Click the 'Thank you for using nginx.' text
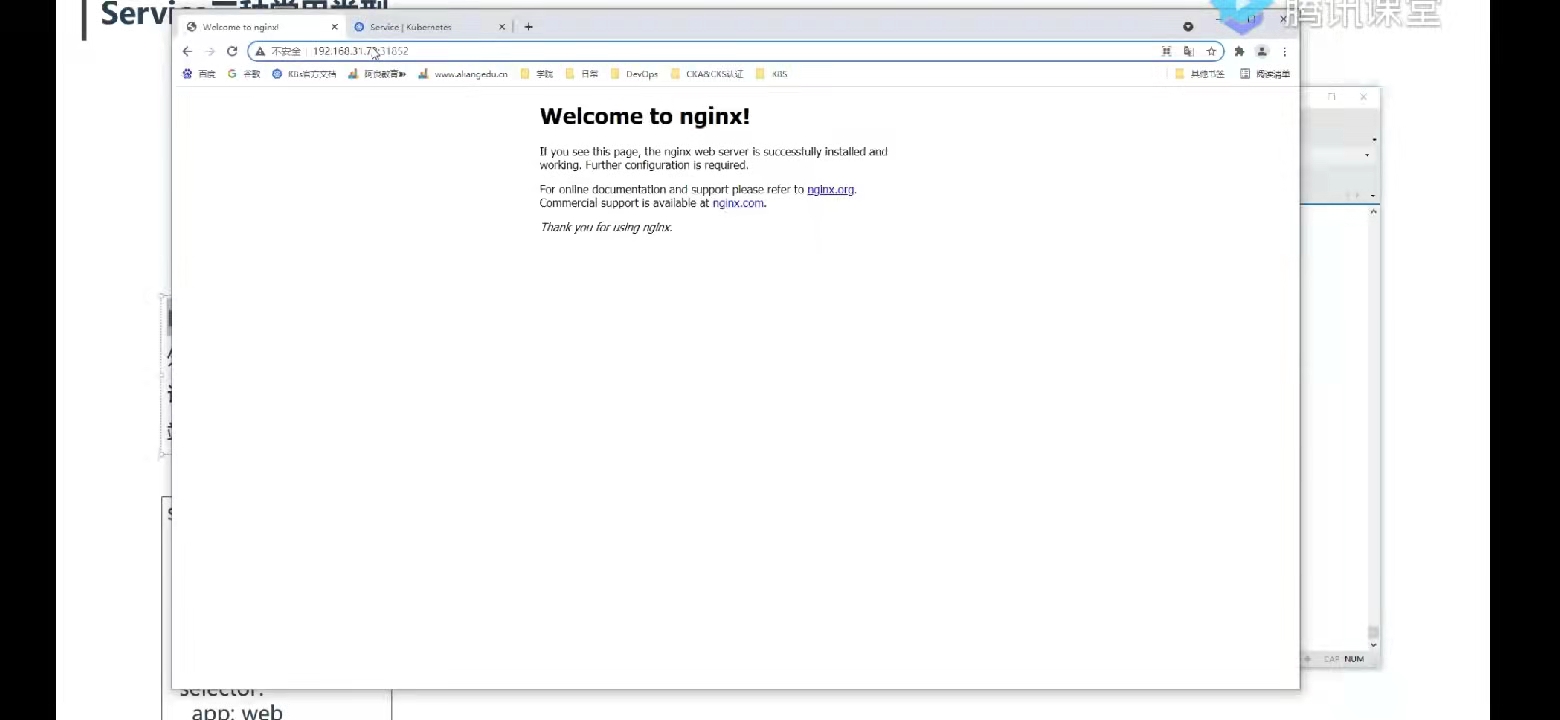Viewport: 1560px width, 720px height. click(606, 227)
